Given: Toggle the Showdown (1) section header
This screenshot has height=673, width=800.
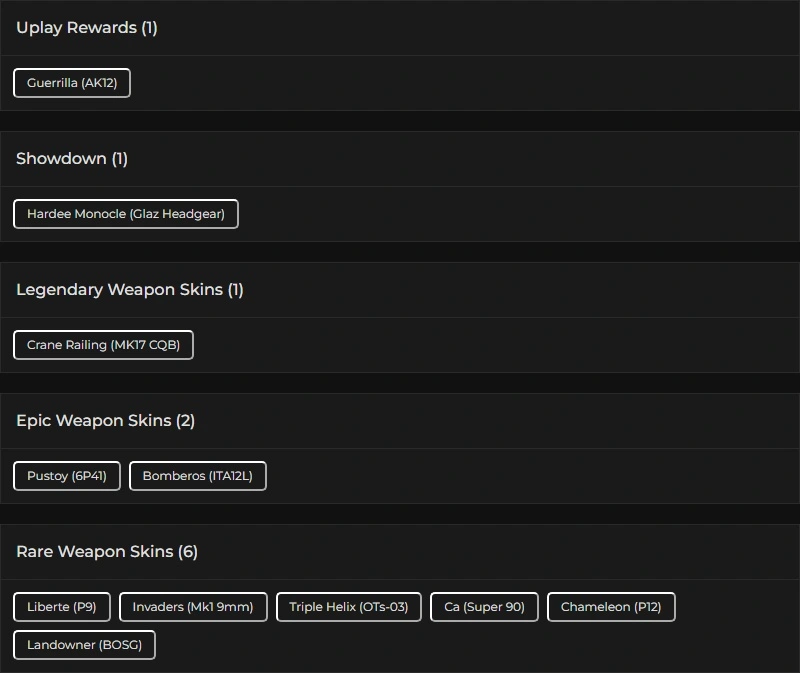Looking at the screenshot, I should pyautogui.click(x=400, y=159).
